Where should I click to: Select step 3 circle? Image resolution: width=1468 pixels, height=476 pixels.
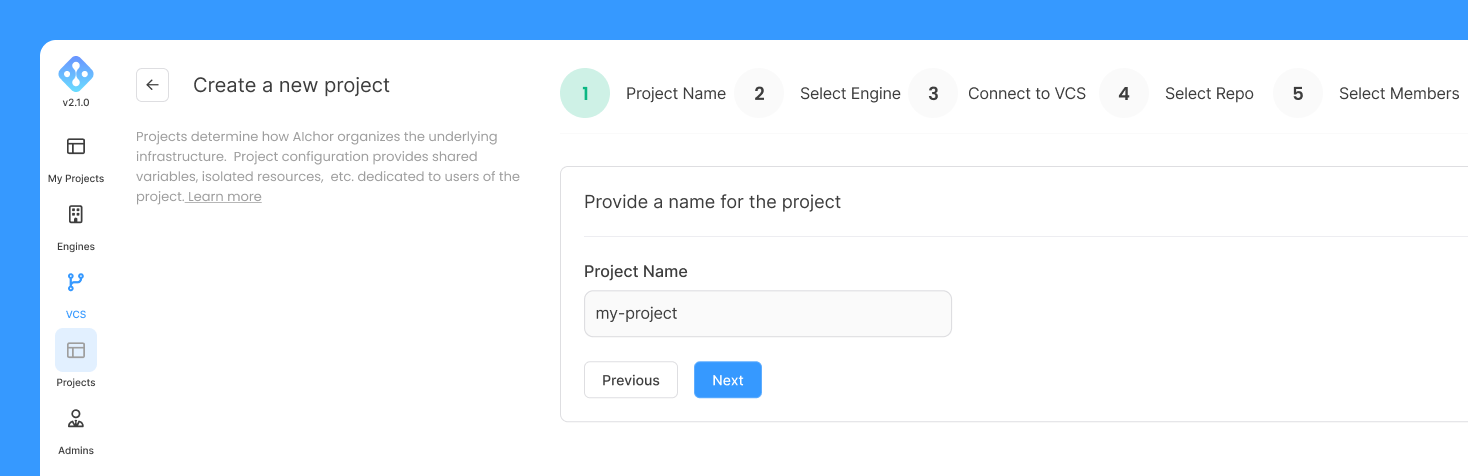pos(933,93)
